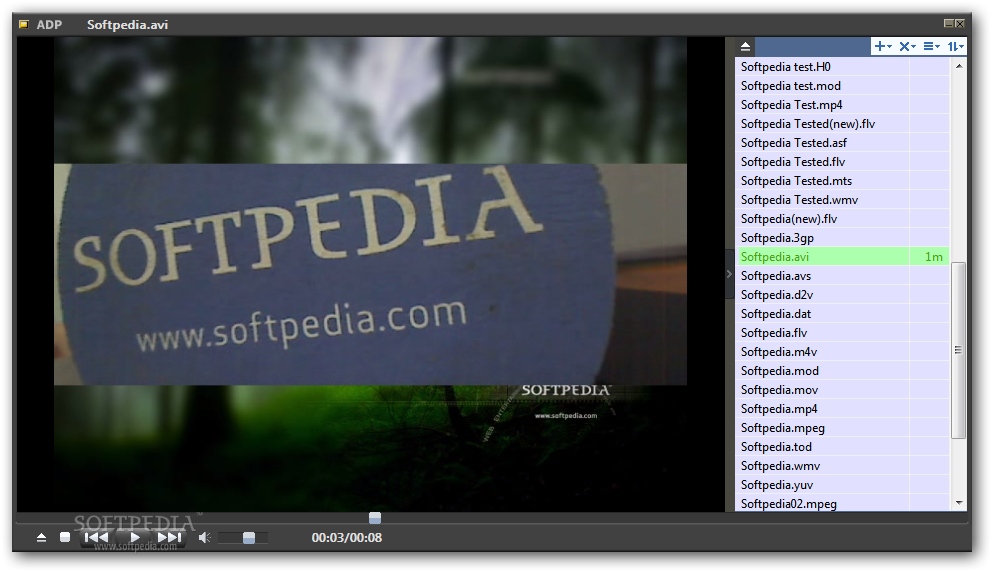Select Softpedia.mod in playlist
Image resolution: width=992 pixels, height=572 pixels.
coord(841,370)
